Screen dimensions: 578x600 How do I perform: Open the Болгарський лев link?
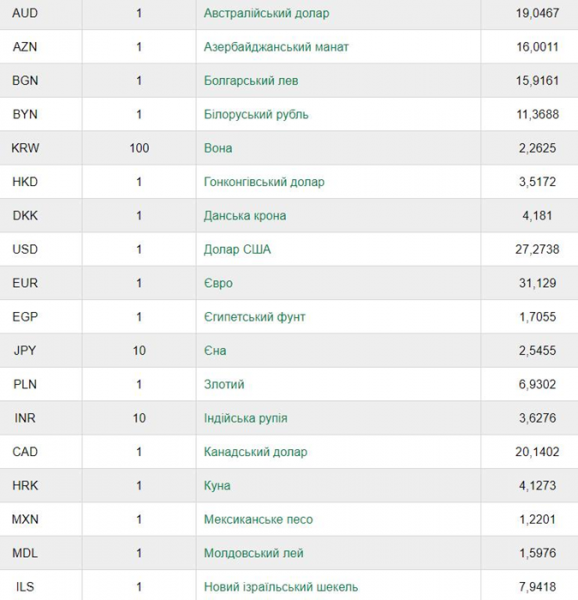click(251, 81)
